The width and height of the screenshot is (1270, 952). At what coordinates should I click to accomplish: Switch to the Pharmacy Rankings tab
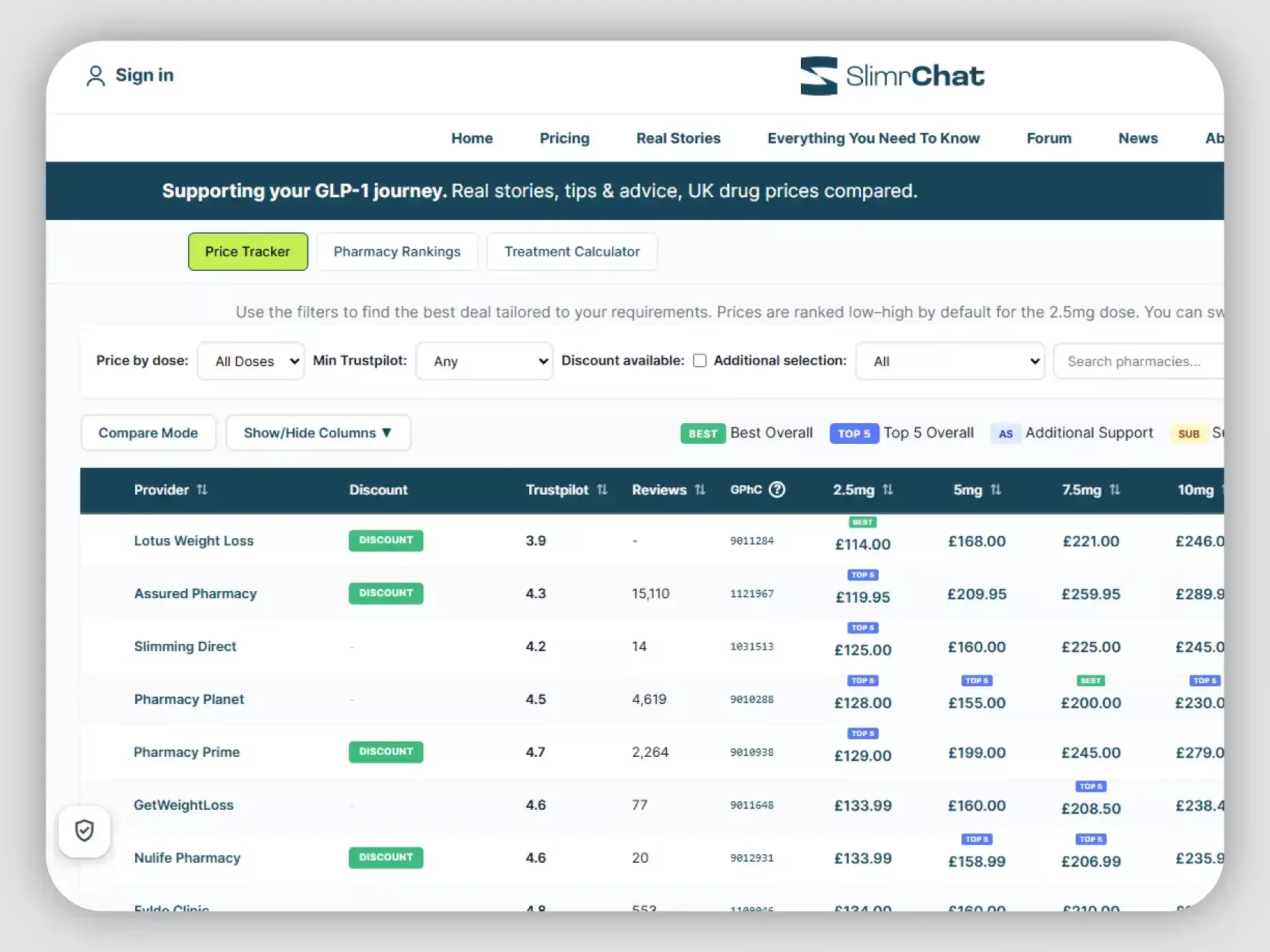click(x=397, y=252)
